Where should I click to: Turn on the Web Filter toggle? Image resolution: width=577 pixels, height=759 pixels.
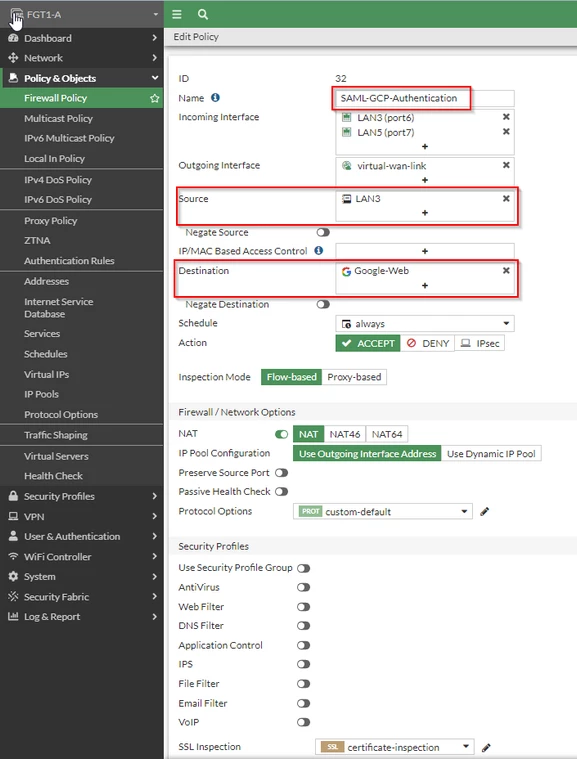click(304, 607)
